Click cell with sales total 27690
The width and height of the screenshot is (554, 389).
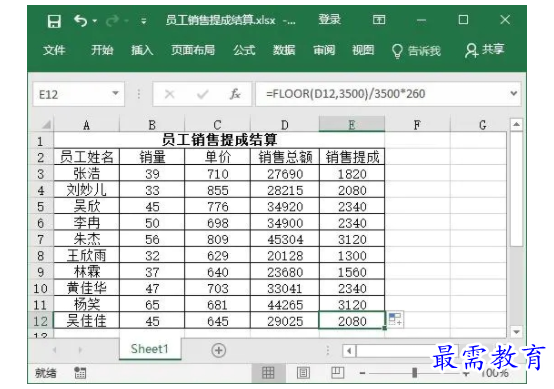click(x=285, y=174)
